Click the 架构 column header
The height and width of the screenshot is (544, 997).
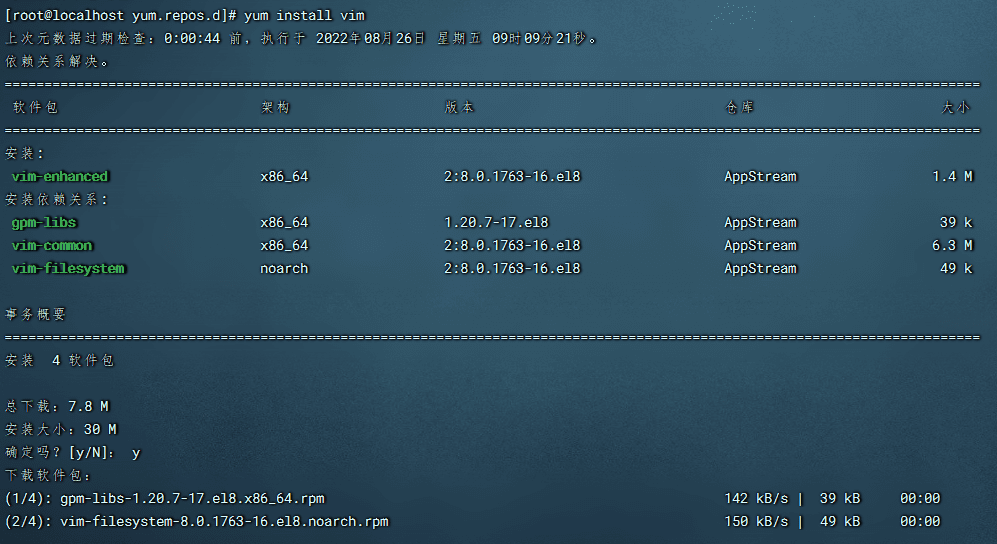(275, 107)
